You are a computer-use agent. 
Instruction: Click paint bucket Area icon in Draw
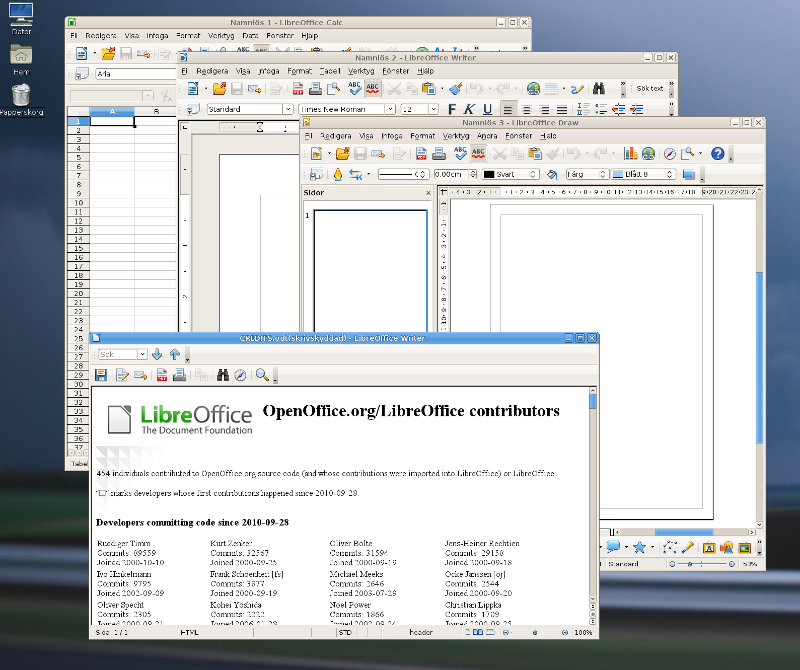[552, 175]
